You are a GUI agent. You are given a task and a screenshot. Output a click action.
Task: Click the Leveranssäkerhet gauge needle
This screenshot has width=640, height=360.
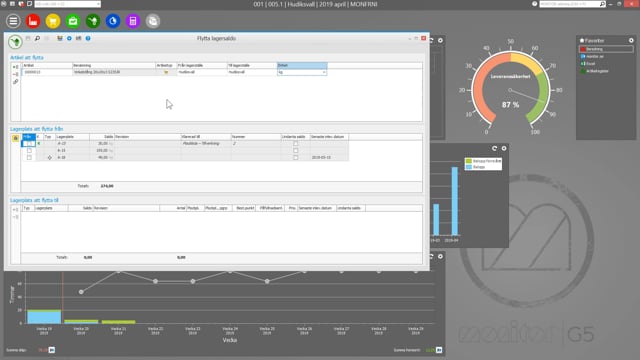(527, 96)
